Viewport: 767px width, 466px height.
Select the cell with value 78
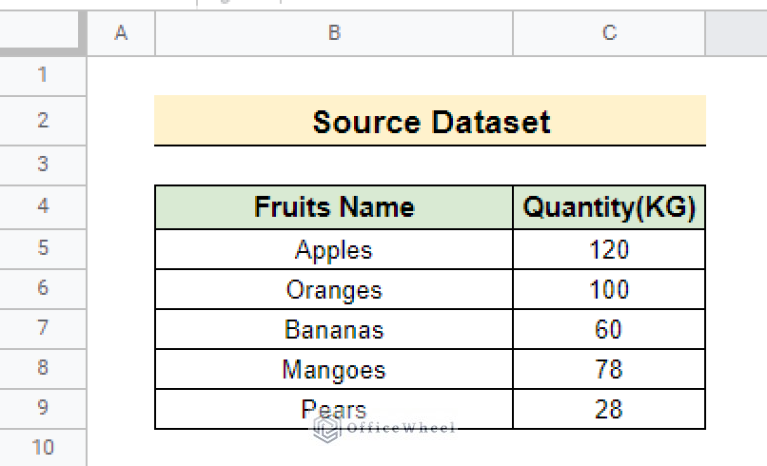[x=609, y=369]
